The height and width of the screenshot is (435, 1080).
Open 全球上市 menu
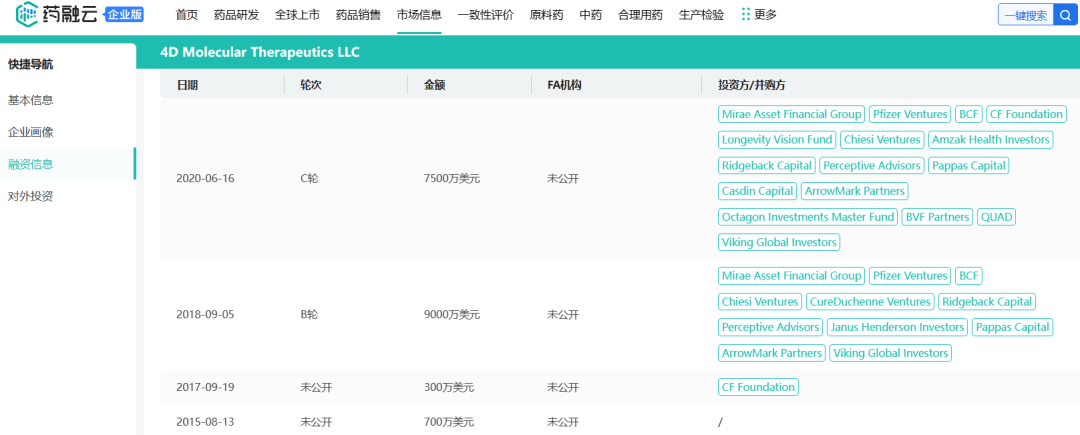coord(297,14)
